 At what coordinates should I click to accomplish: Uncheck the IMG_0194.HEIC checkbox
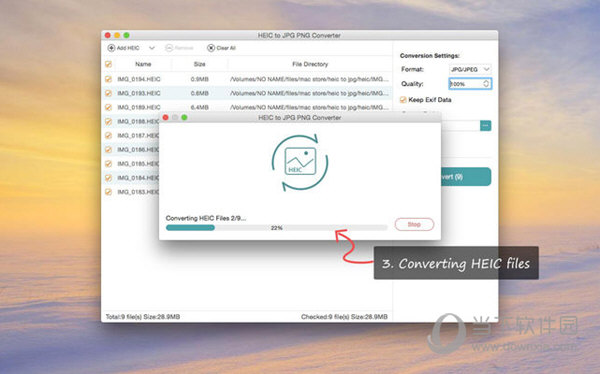point(108,79)
